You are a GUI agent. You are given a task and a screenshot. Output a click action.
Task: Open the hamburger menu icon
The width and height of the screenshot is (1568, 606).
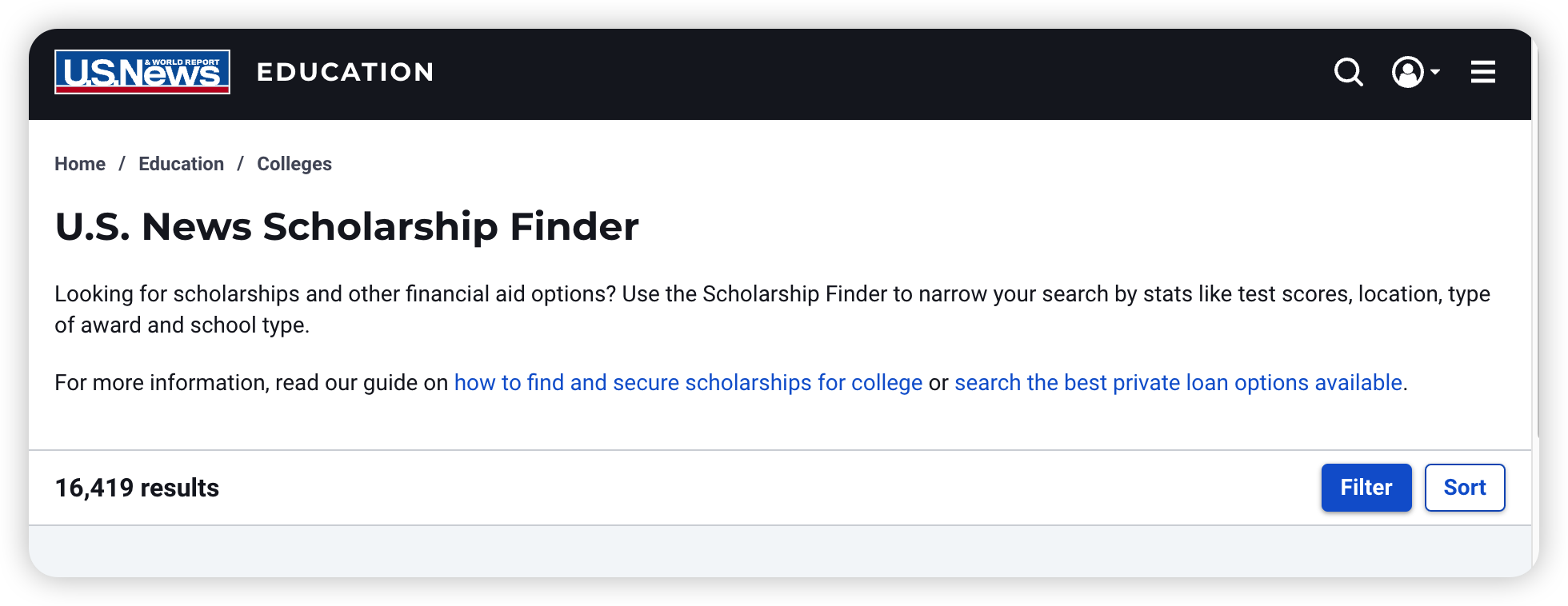point(1482,72)
